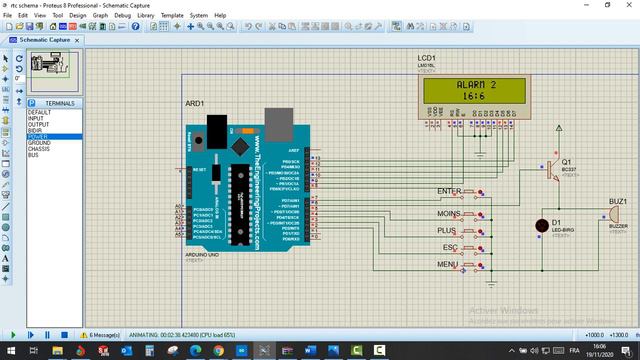Click the schematic overview thumbnail
The height and width of the screenshot is (360, 640).
point(55,71)
